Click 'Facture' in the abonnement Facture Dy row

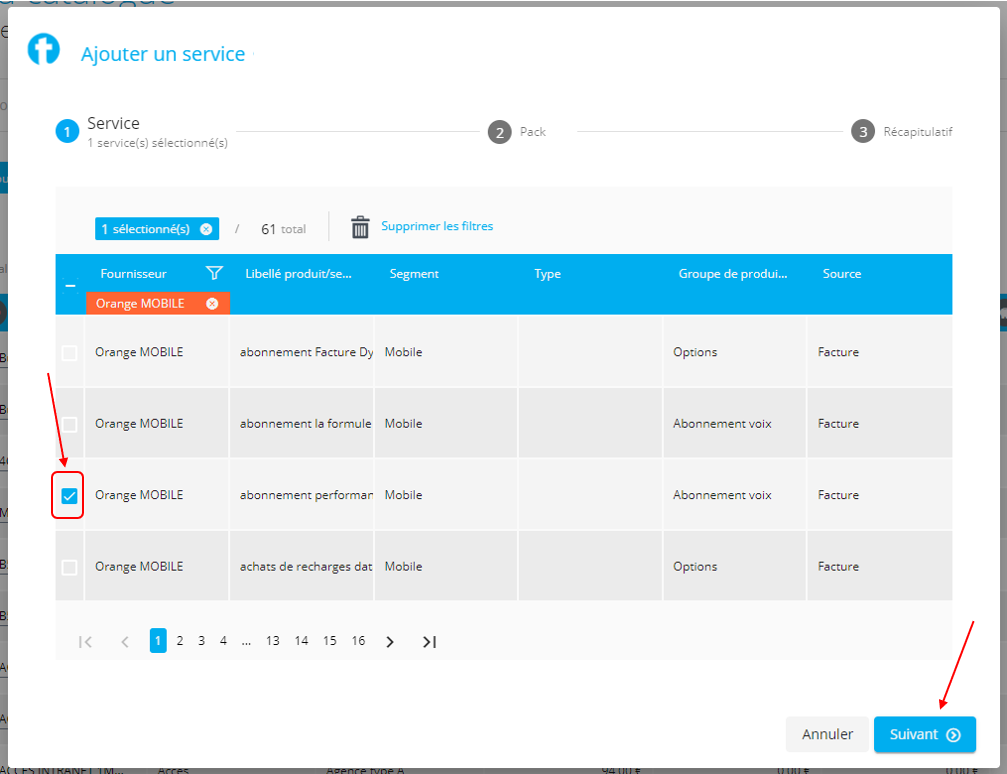click(x=839, y=352)
